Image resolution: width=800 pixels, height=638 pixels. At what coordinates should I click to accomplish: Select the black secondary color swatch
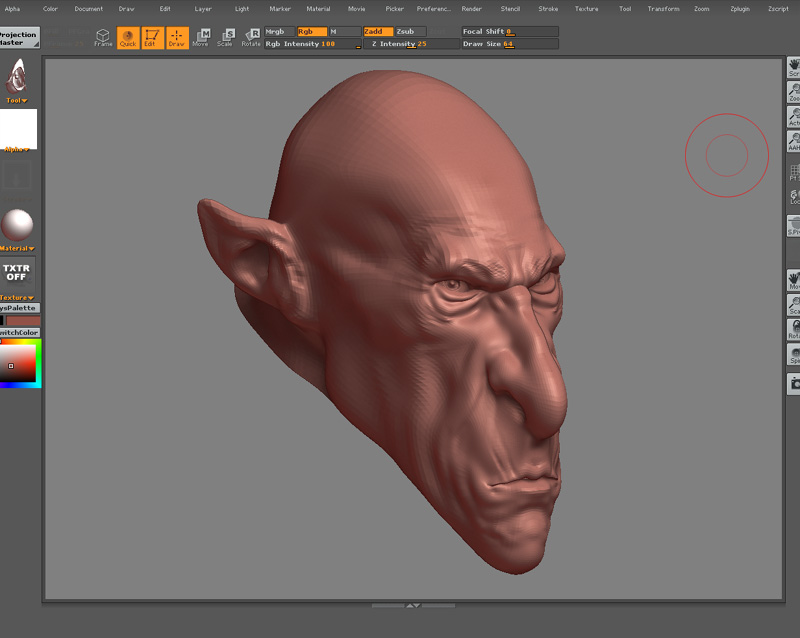tap(2, 321)
